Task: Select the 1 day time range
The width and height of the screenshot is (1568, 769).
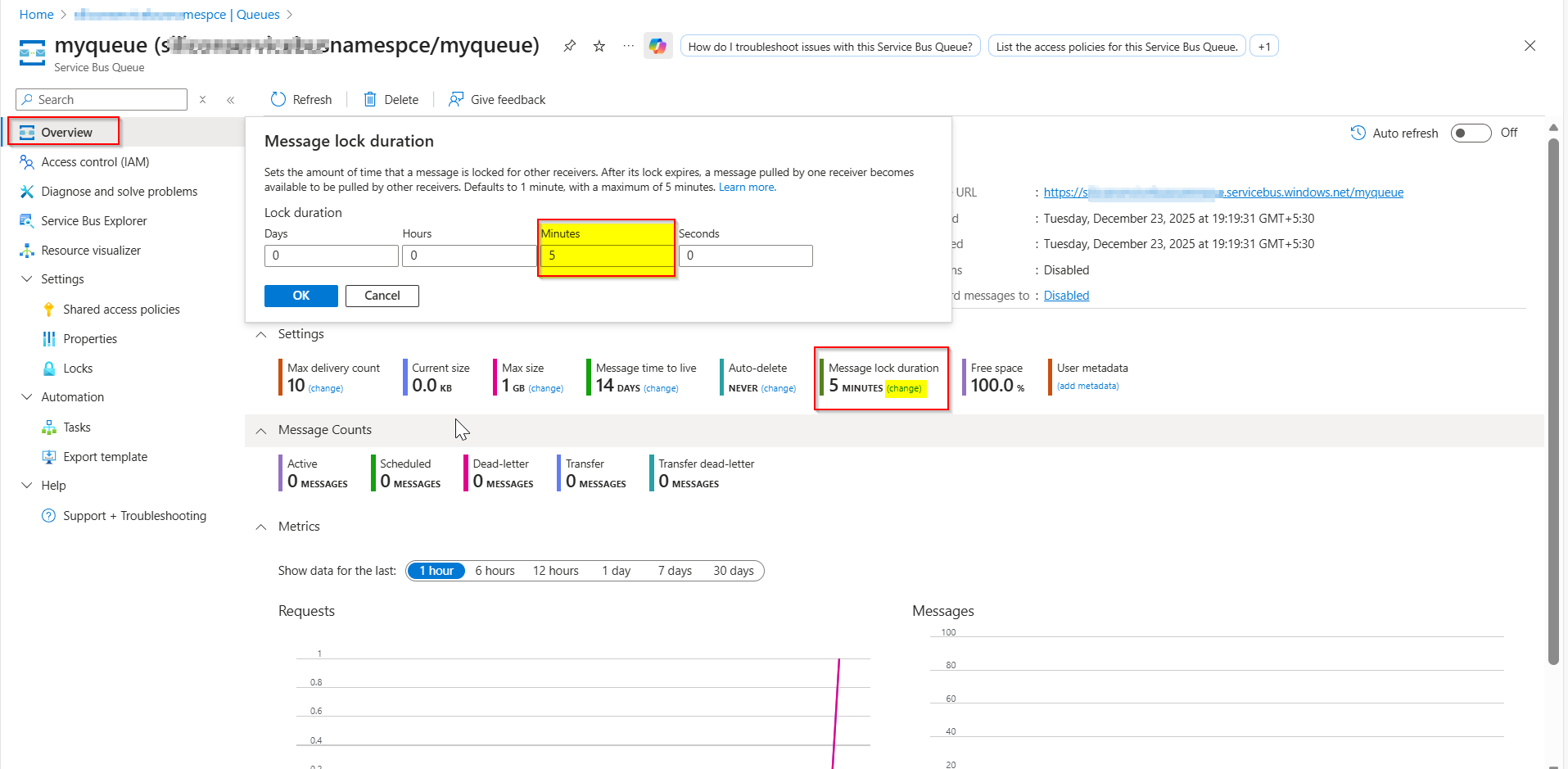Action: pyautogui.click(x=617, y=571)
